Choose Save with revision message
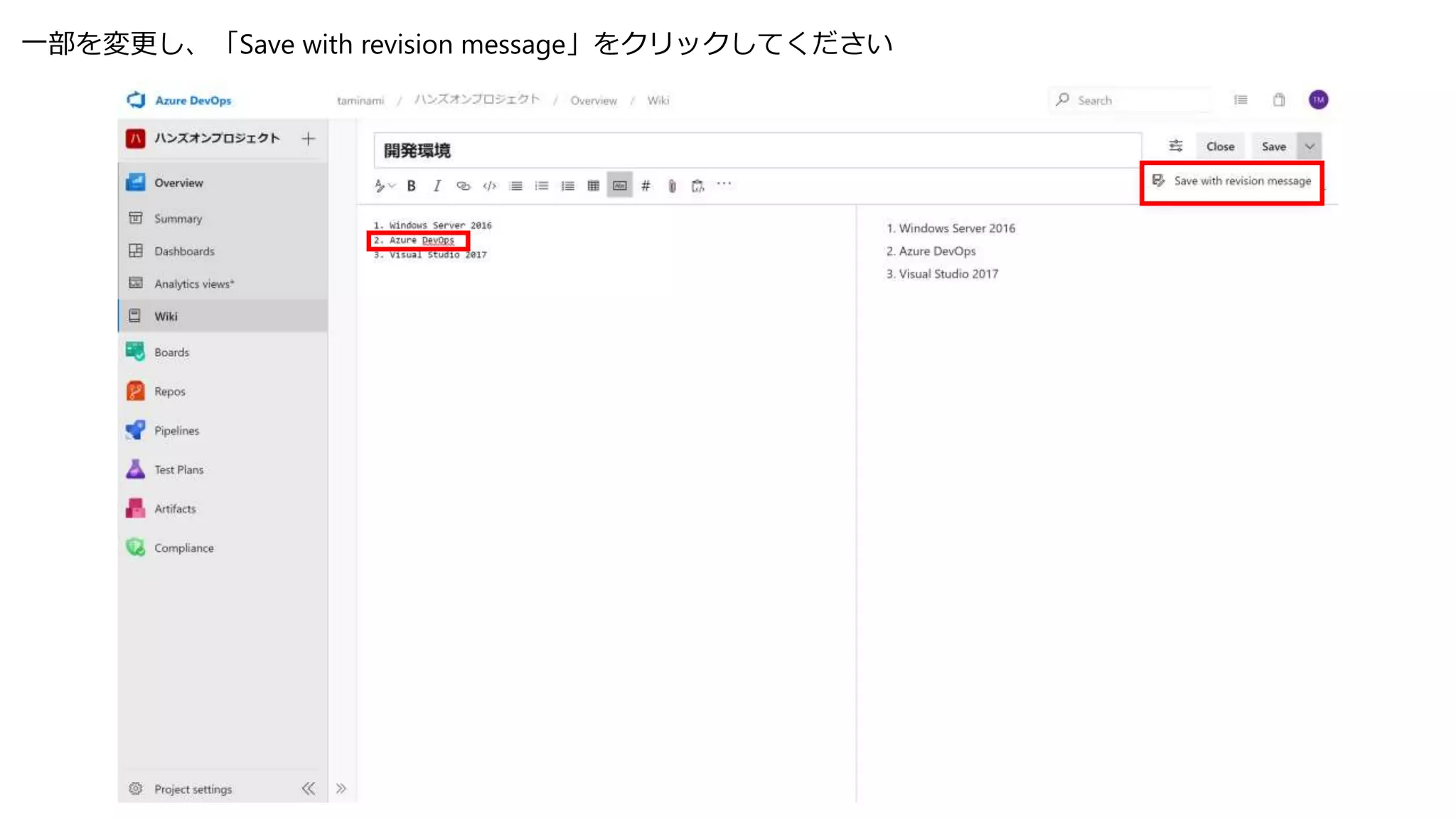This screenshot has height=819, width=1456. (x=1232, y=181)
